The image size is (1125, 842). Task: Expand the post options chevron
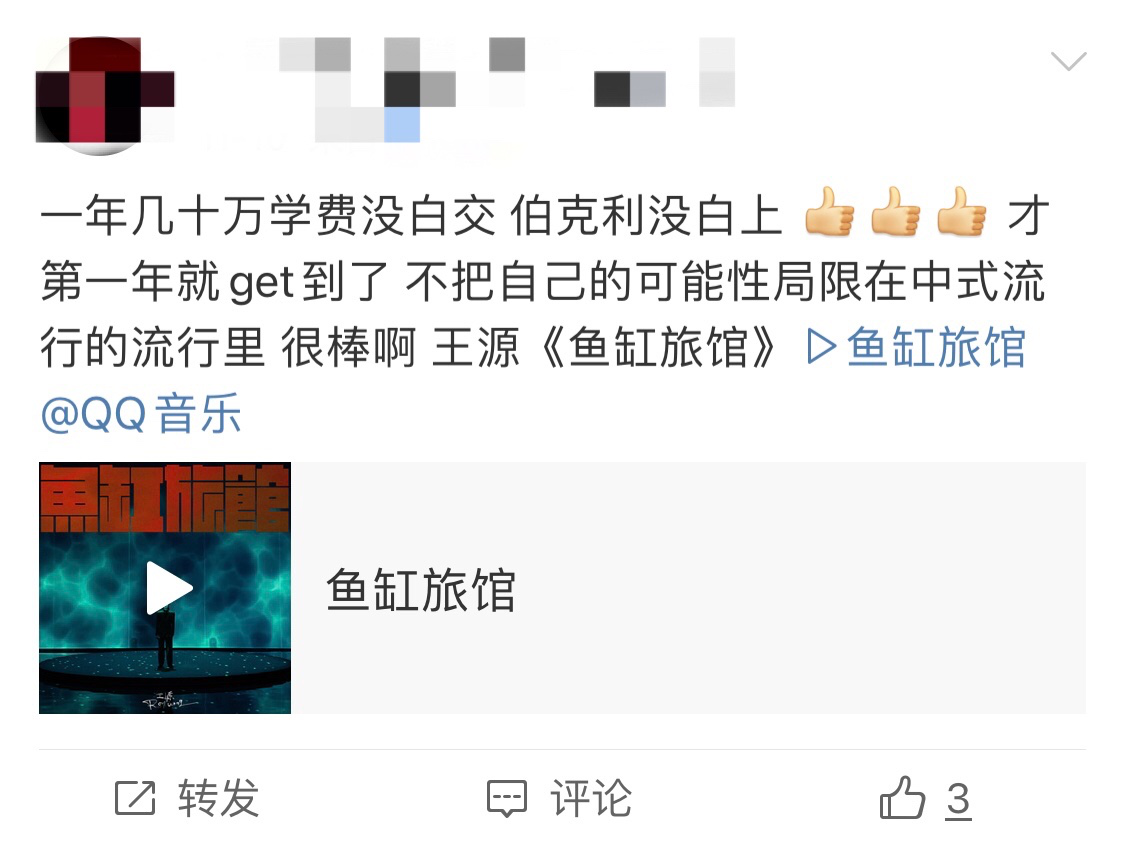click(x=1068, y=61)
